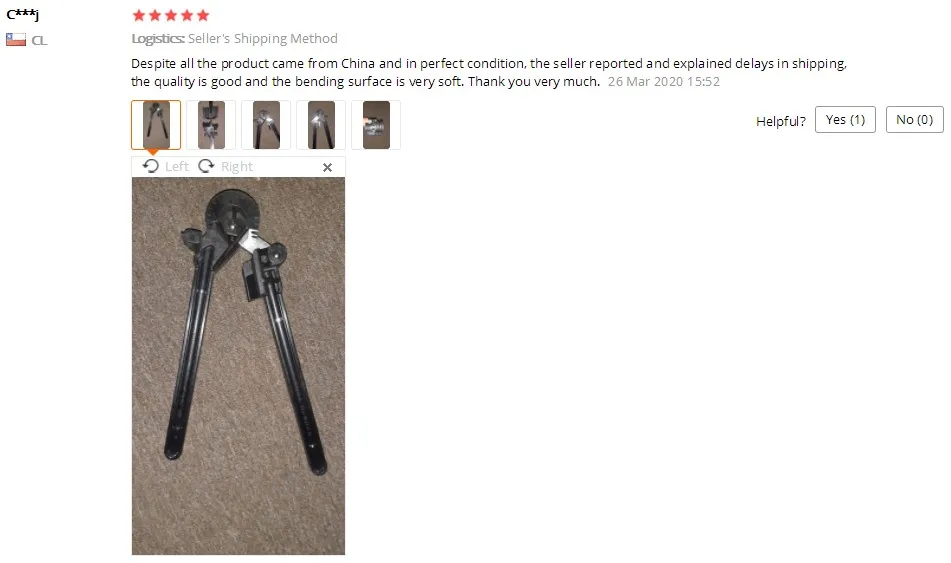
Task: Vote No (0) on review helpfulness
Action: tap(915, 120)
